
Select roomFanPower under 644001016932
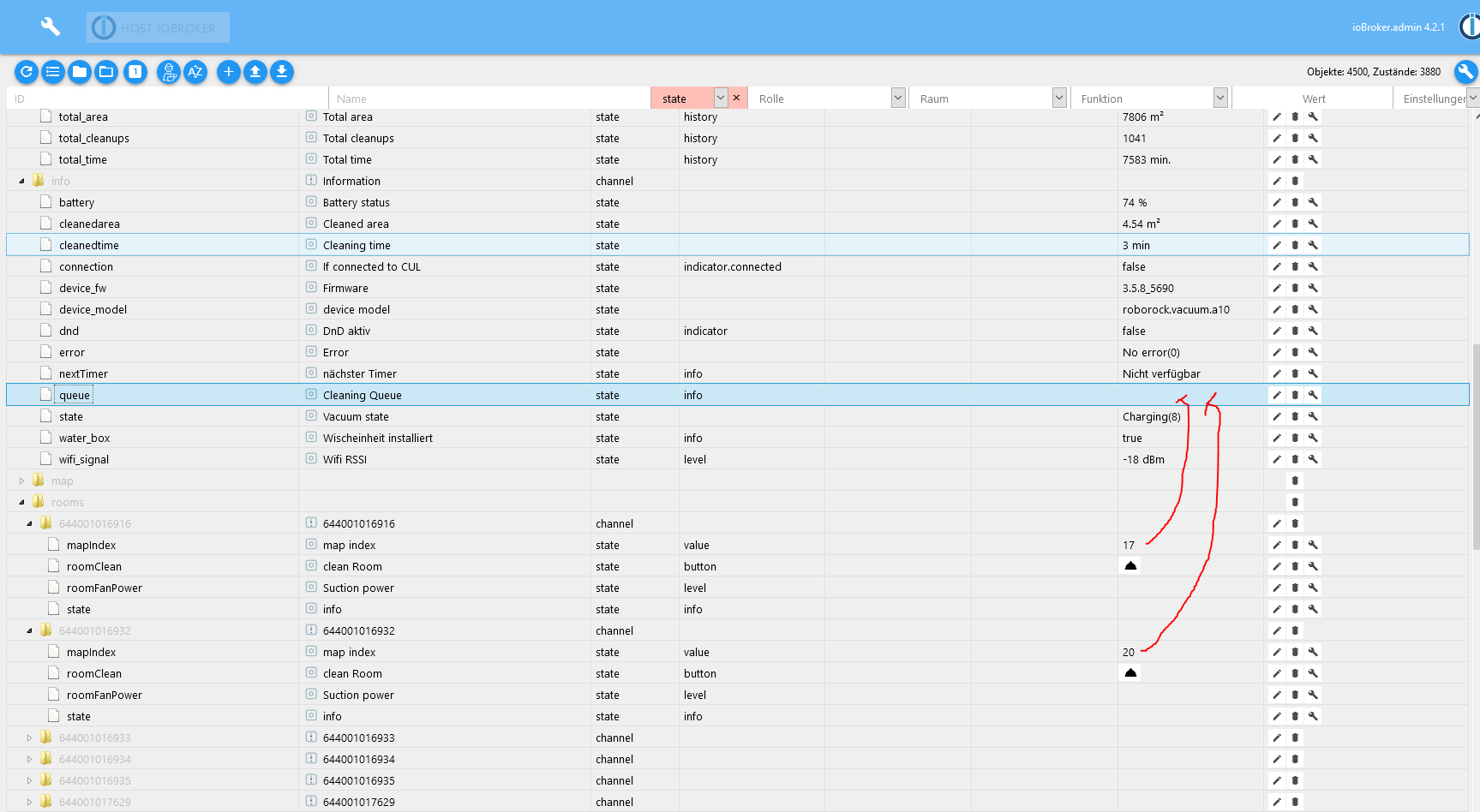[737, 695]
